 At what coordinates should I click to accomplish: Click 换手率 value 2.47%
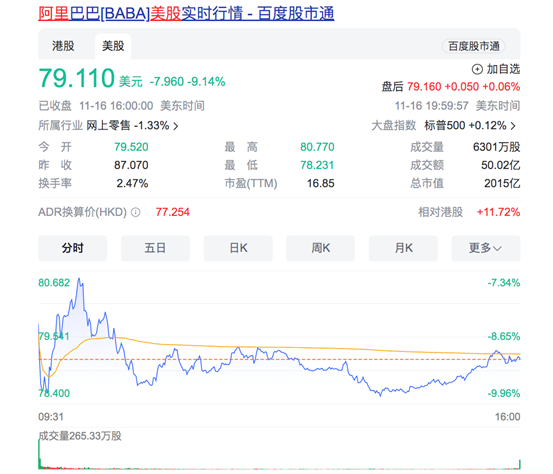click(x=132, y=183)
